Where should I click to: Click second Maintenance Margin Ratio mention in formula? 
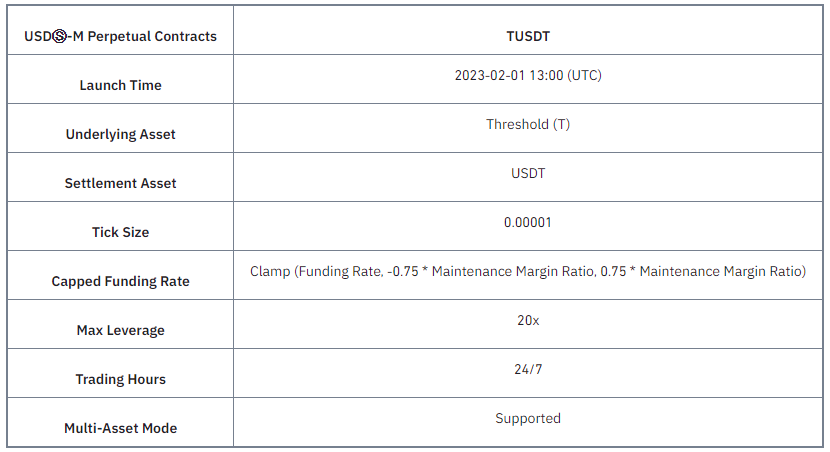pos(720,272)
